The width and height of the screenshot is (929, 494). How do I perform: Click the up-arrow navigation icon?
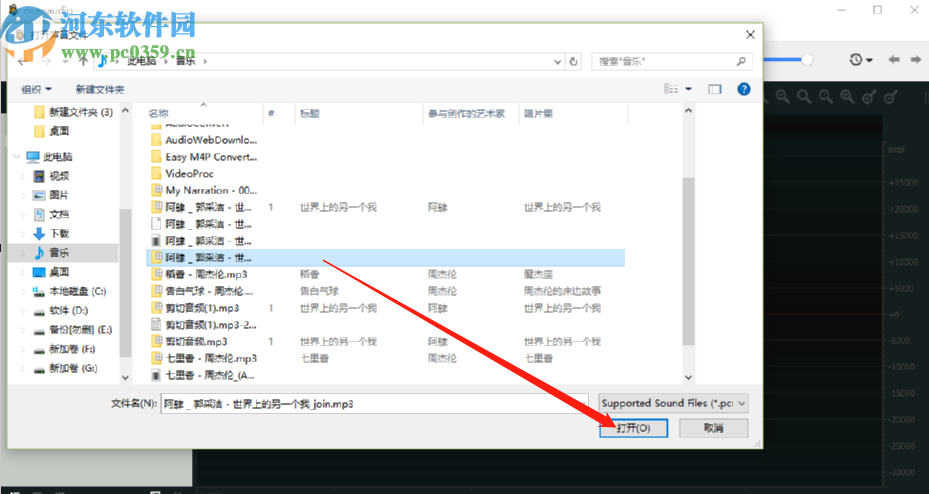84,60
